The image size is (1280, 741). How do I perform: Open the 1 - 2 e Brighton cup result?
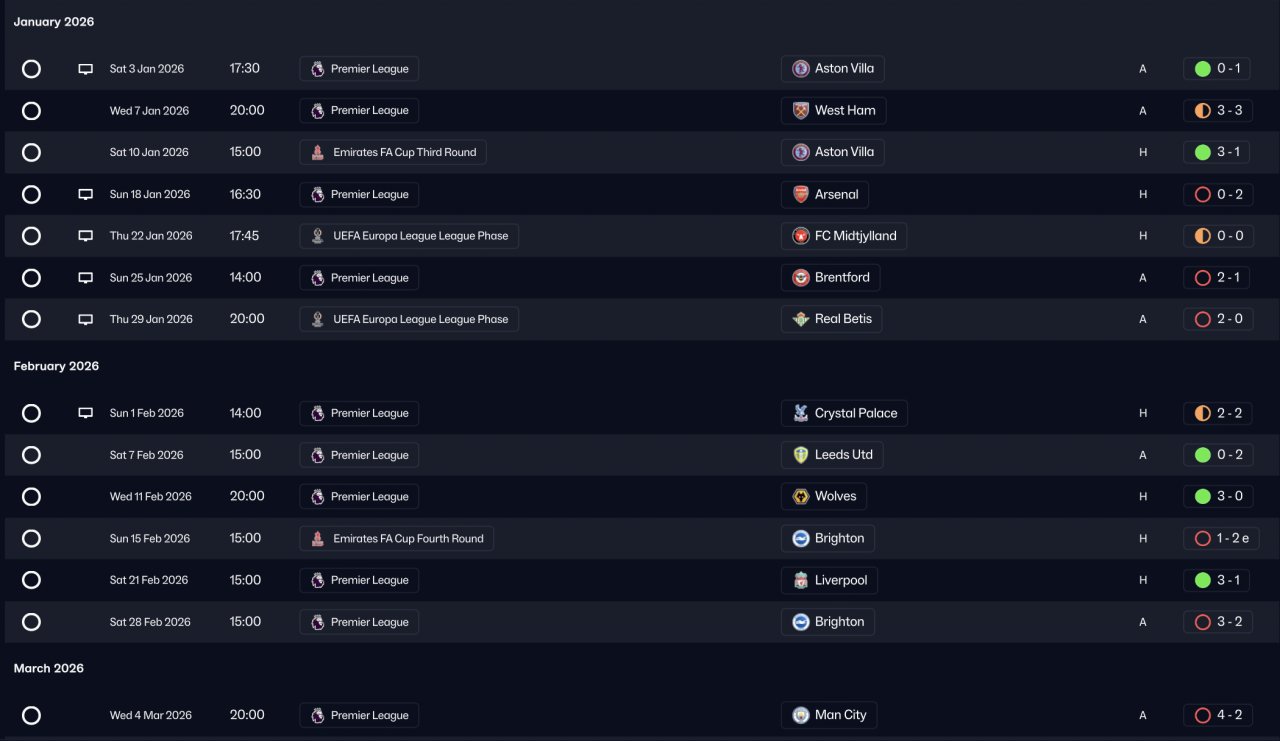click(x=1221, y=538)
